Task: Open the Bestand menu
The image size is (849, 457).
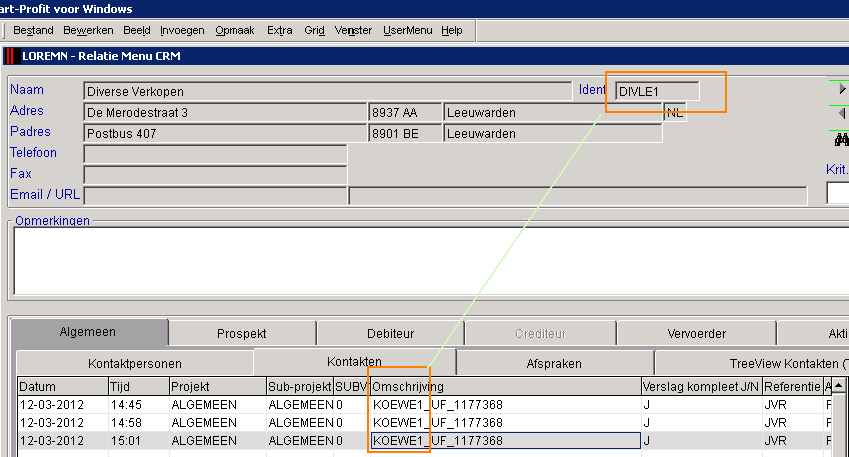Action: (33, 30)
